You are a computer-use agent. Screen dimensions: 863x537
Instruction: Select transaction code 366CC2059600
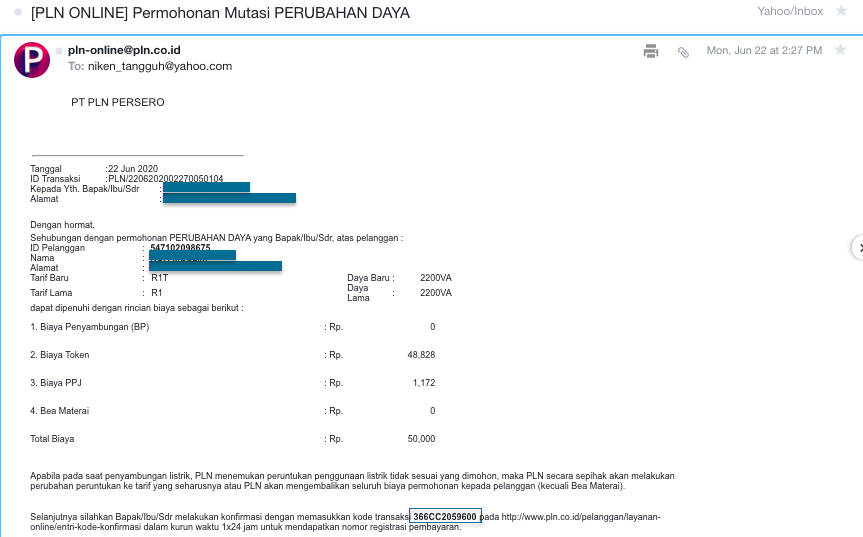445,517
